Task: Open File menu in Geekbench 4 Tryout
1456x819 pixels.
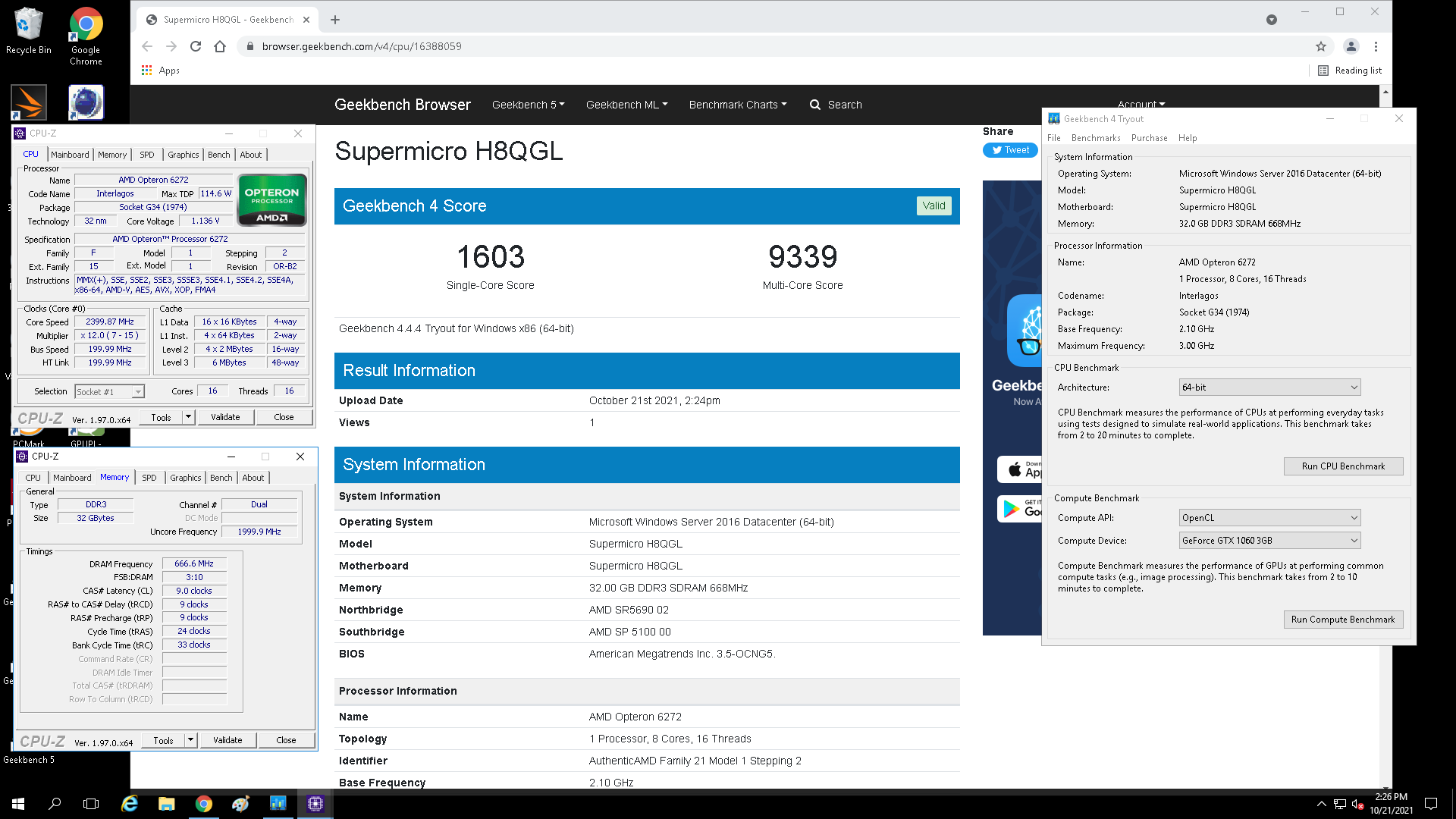Action: (1054, 138)
